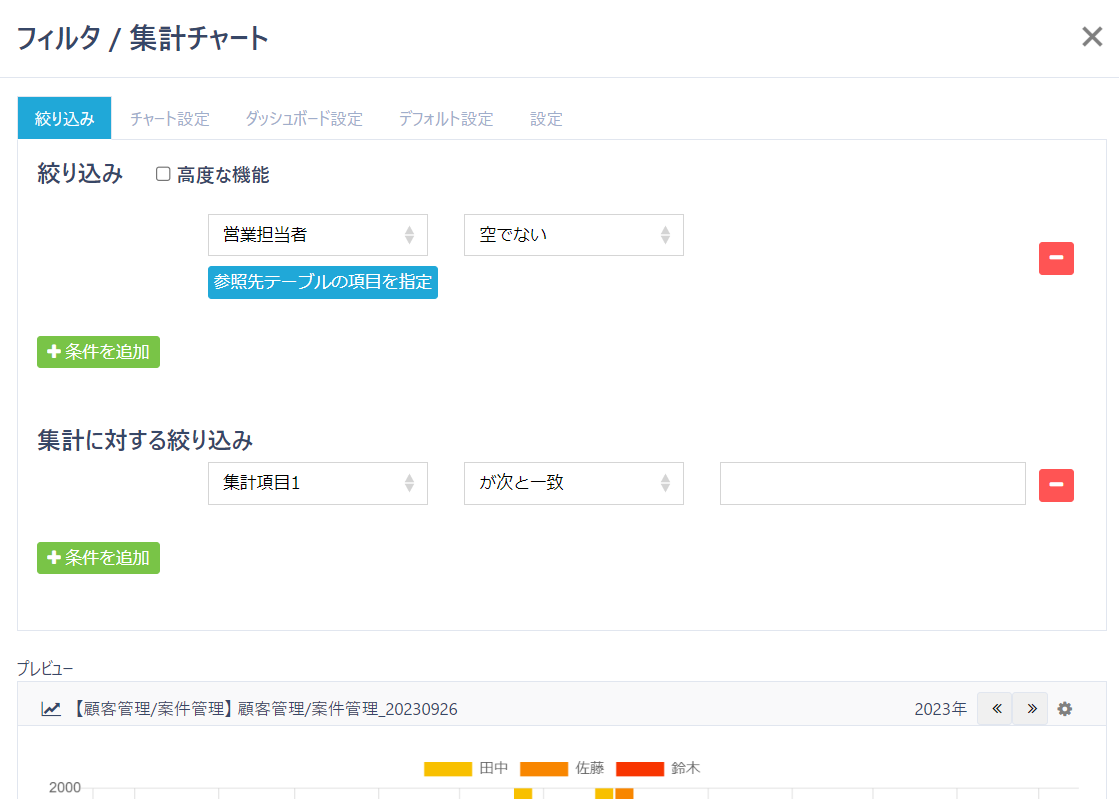Switch to the チャート設定 tab

tap(169, 119)
